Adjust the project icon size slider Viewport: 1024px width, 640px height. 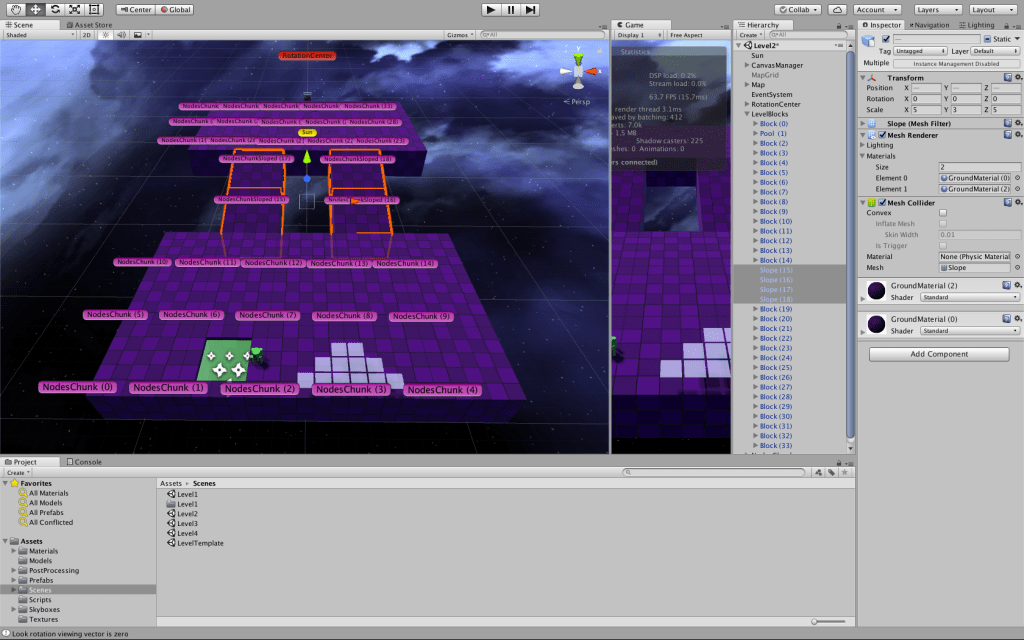point(828,621)
